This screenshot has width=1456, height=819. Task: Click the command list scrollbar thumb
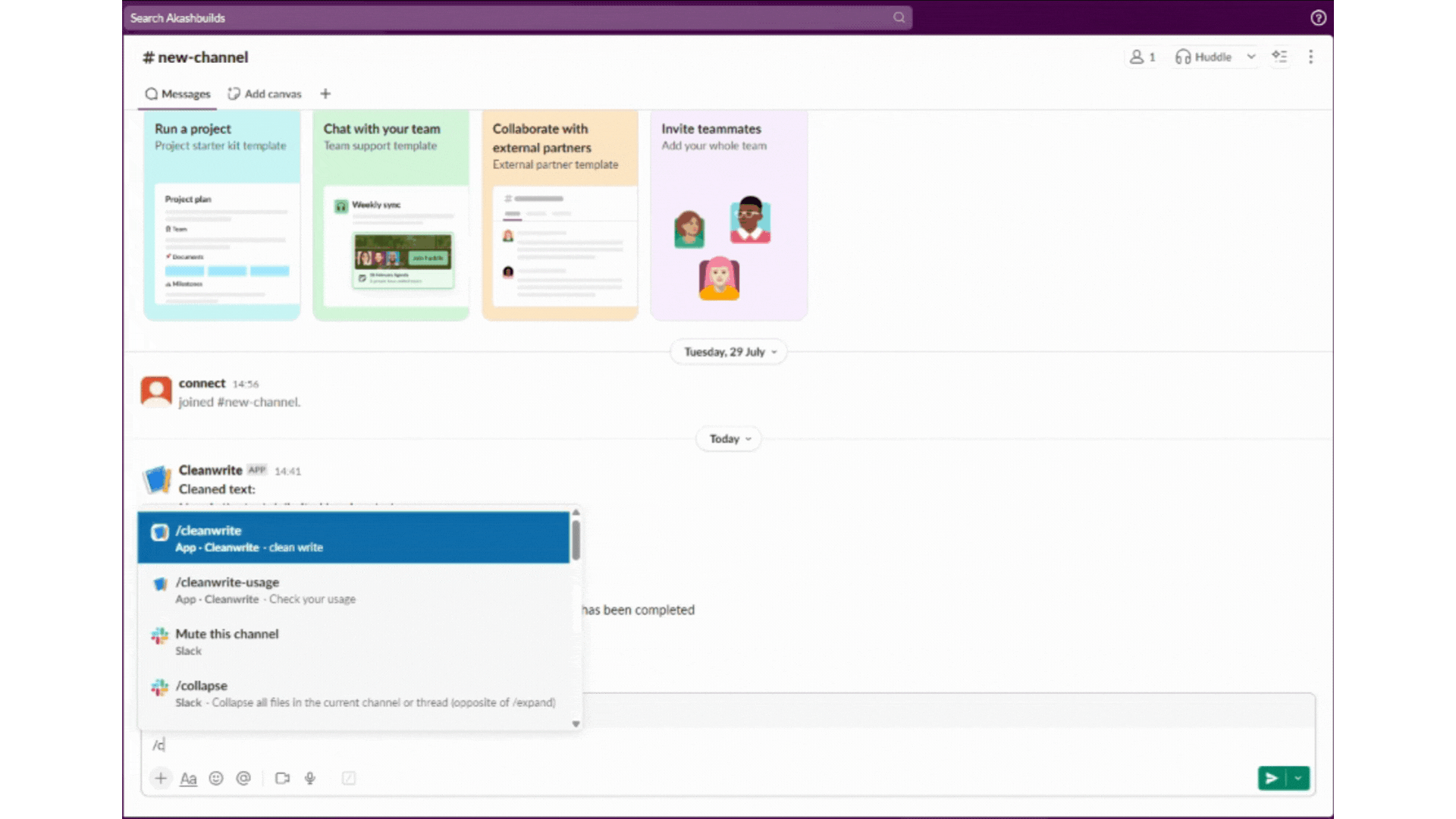576,540
